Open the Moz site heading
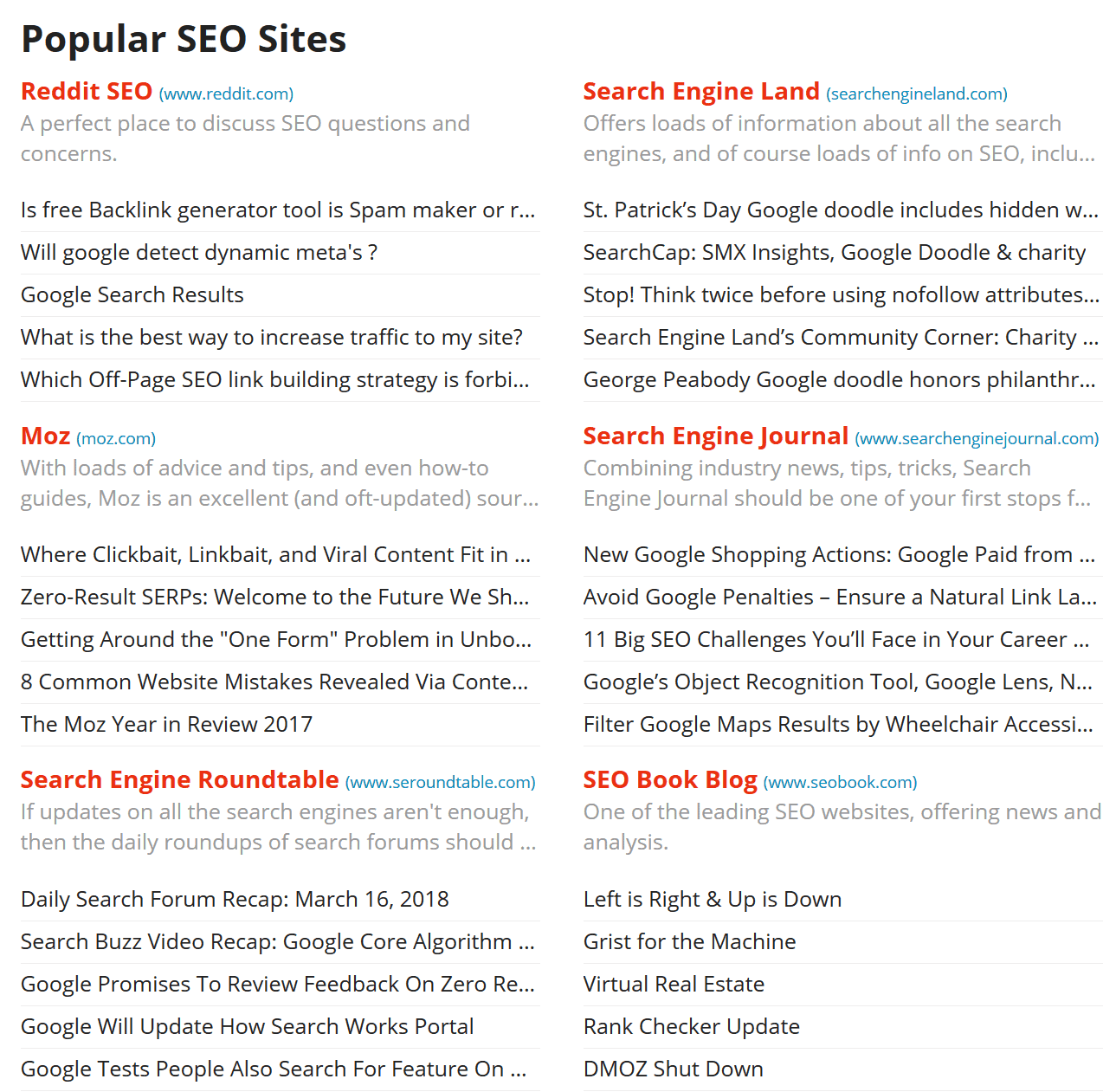The width and height of the screenshot is (1116, 1092). [45, 436]
